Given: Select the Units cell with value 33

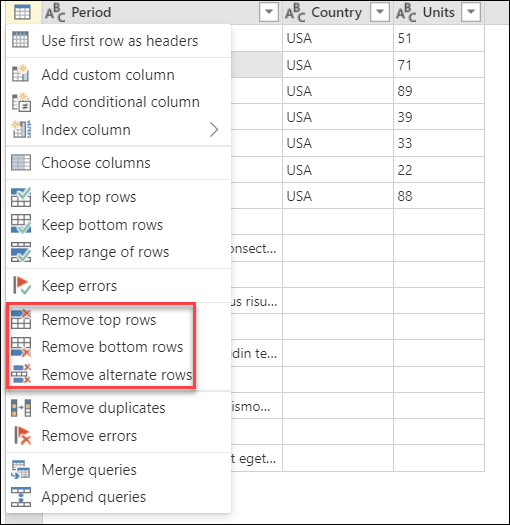Looking at the screenshot, I should point(439,143).
